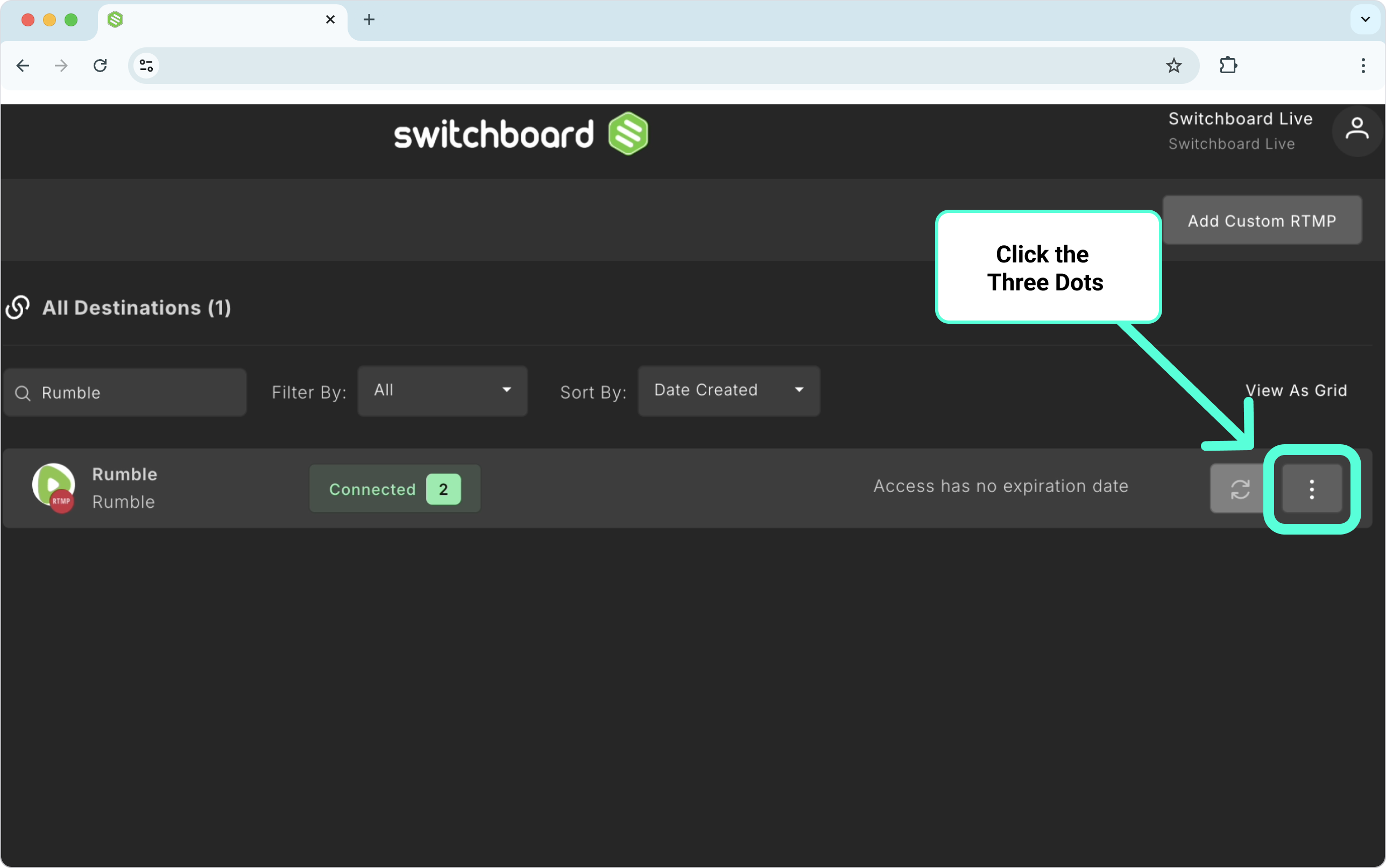
Task: Click the Rumble destination name
Action: click(125, 475)
